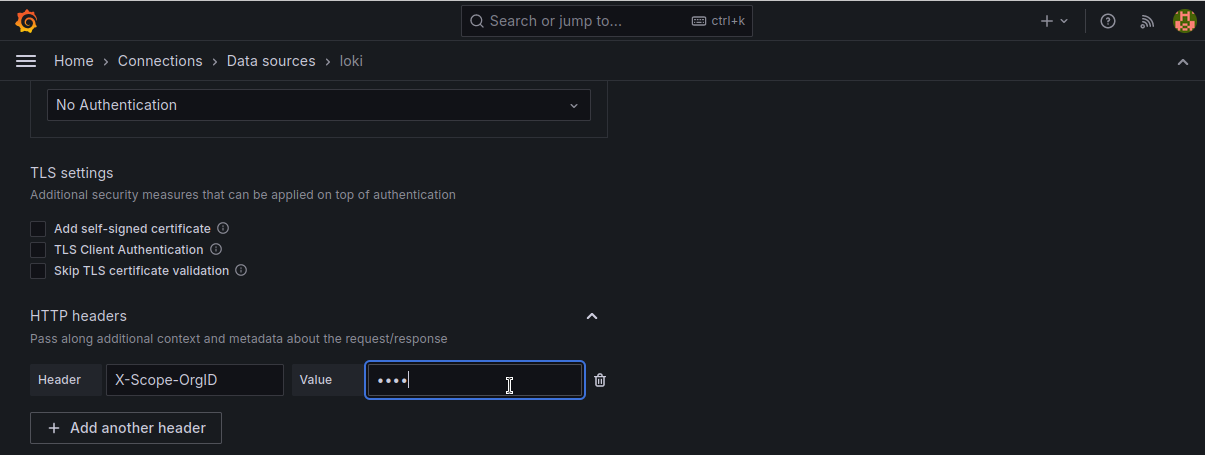Click the Grafana logo icon
This screenshot has width=1205, height=455.
click(27, 21)
